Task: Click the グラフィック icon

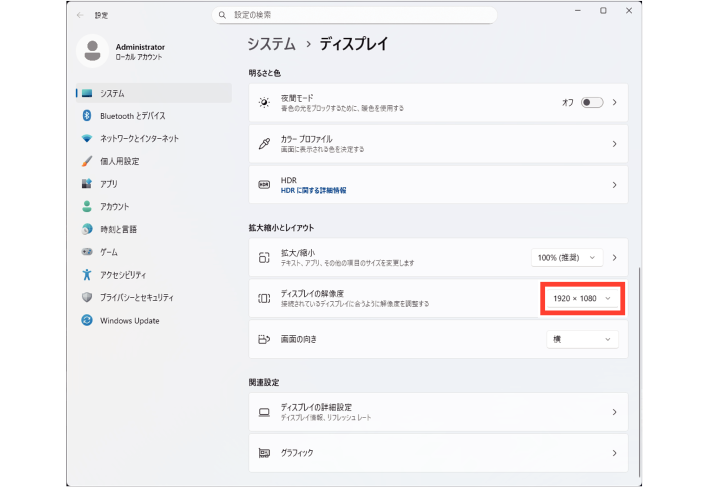Action: point(264,453)
